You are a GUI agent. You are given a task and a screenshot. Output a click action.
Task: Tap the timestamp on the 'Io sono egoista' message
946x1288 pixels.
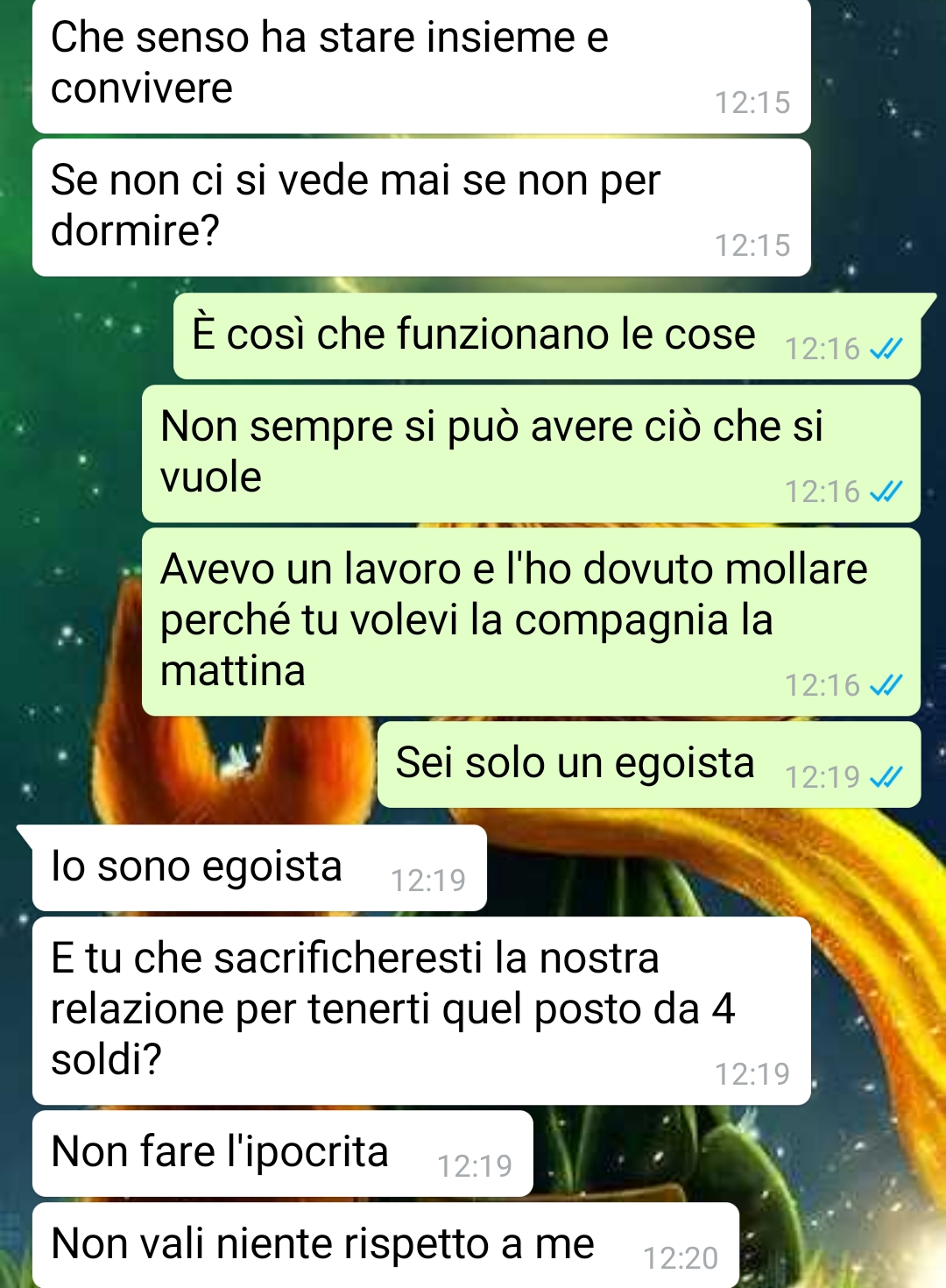(x=428, y=881)
